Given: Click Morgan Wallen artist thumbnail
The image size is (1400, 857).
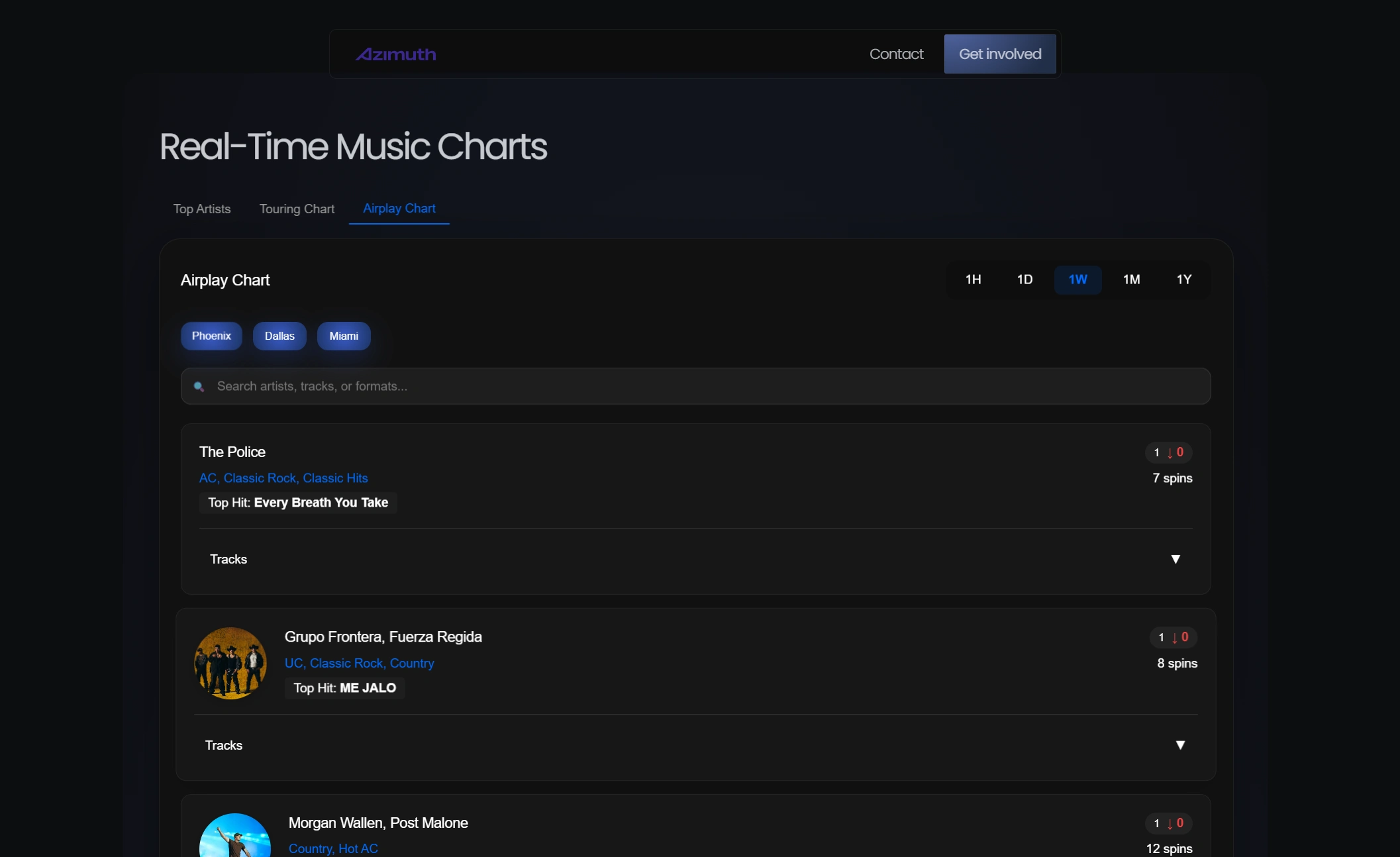Looking at the screenshot, I should pos(235,835).
